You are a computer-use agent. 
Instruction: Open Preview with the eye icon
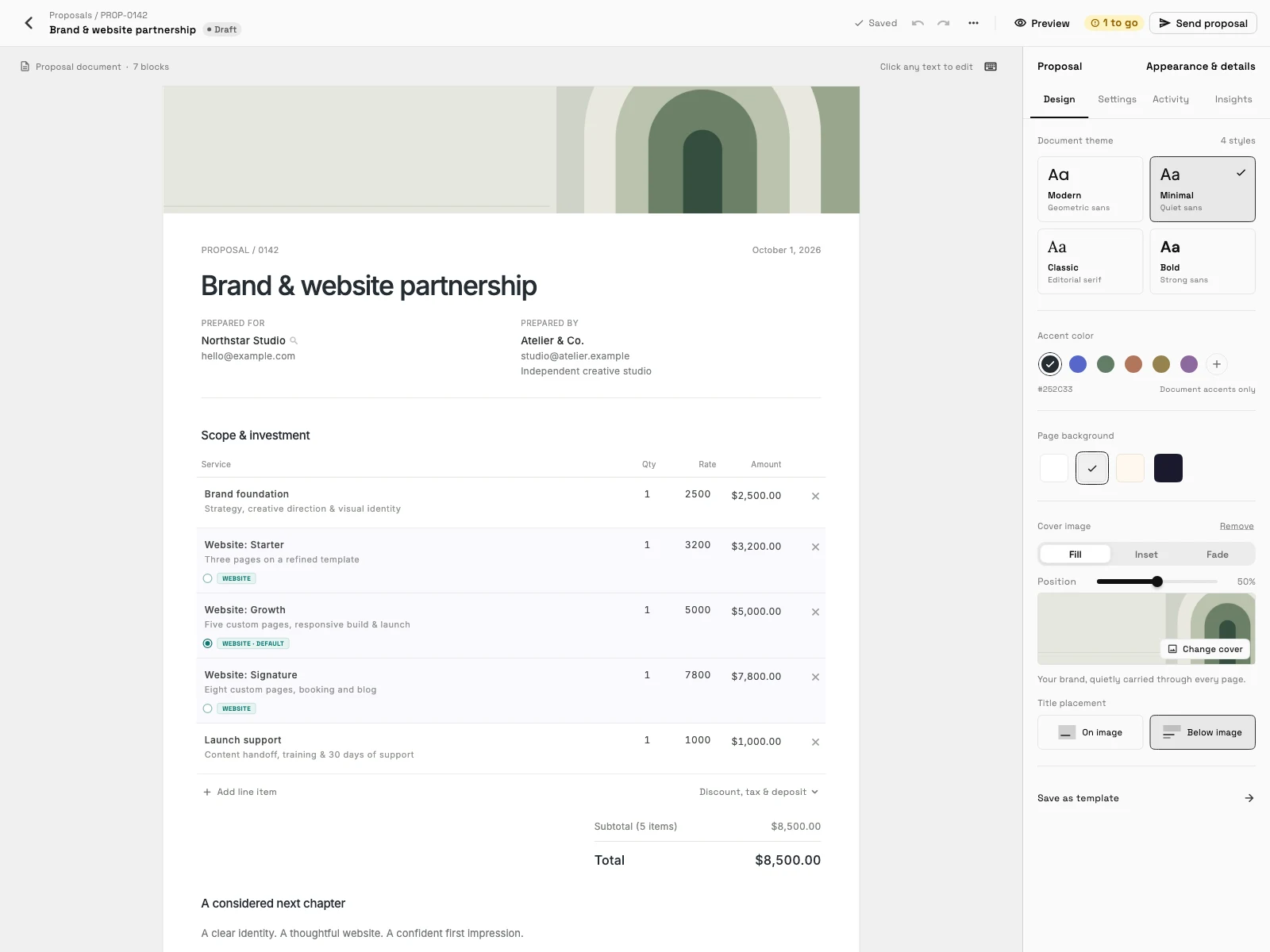(1041, 23)
